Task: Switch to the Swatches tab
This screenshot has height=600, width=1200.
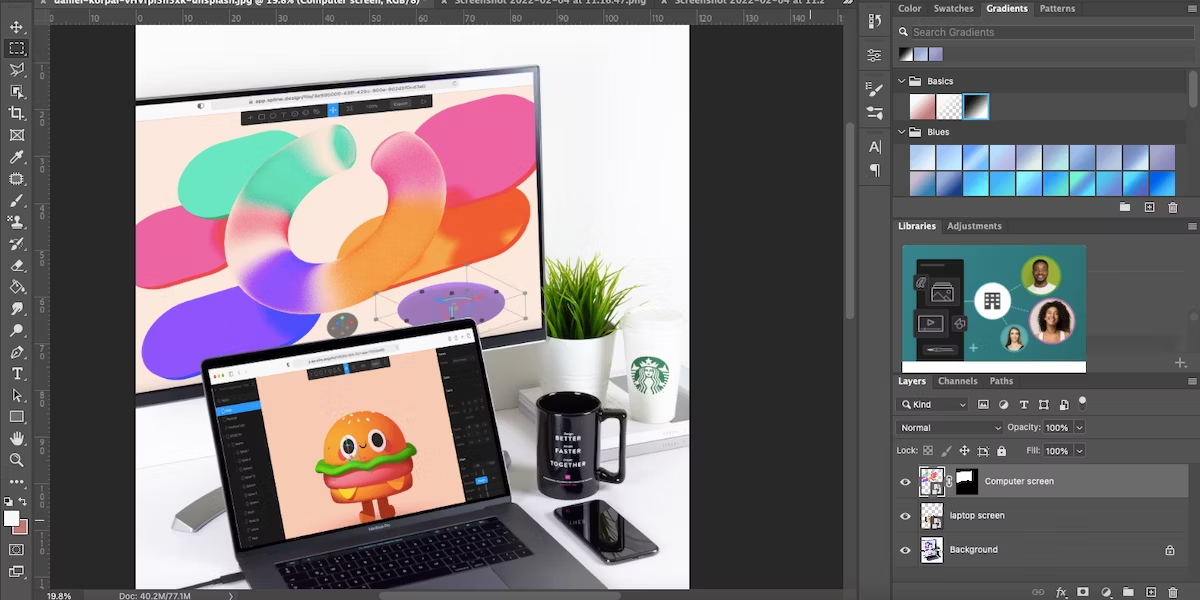Action: click(x=953, y=8)
